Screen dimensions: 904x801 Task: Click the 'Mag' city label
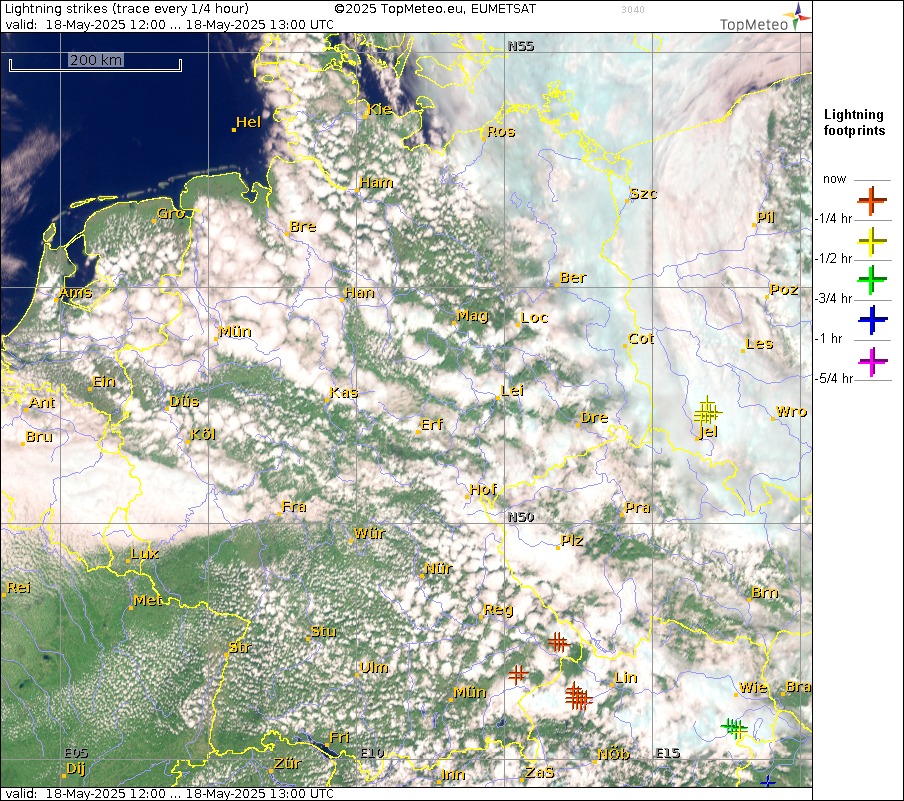(472, 315)
